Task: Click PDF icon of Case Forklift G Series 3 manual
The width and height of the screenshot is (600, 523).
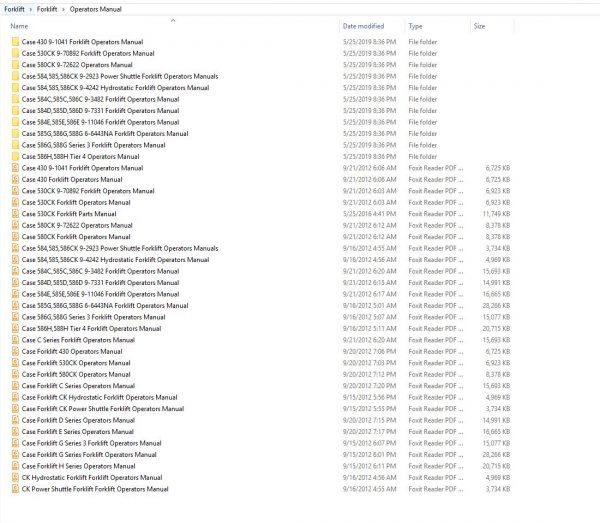Action: (15, 443)
